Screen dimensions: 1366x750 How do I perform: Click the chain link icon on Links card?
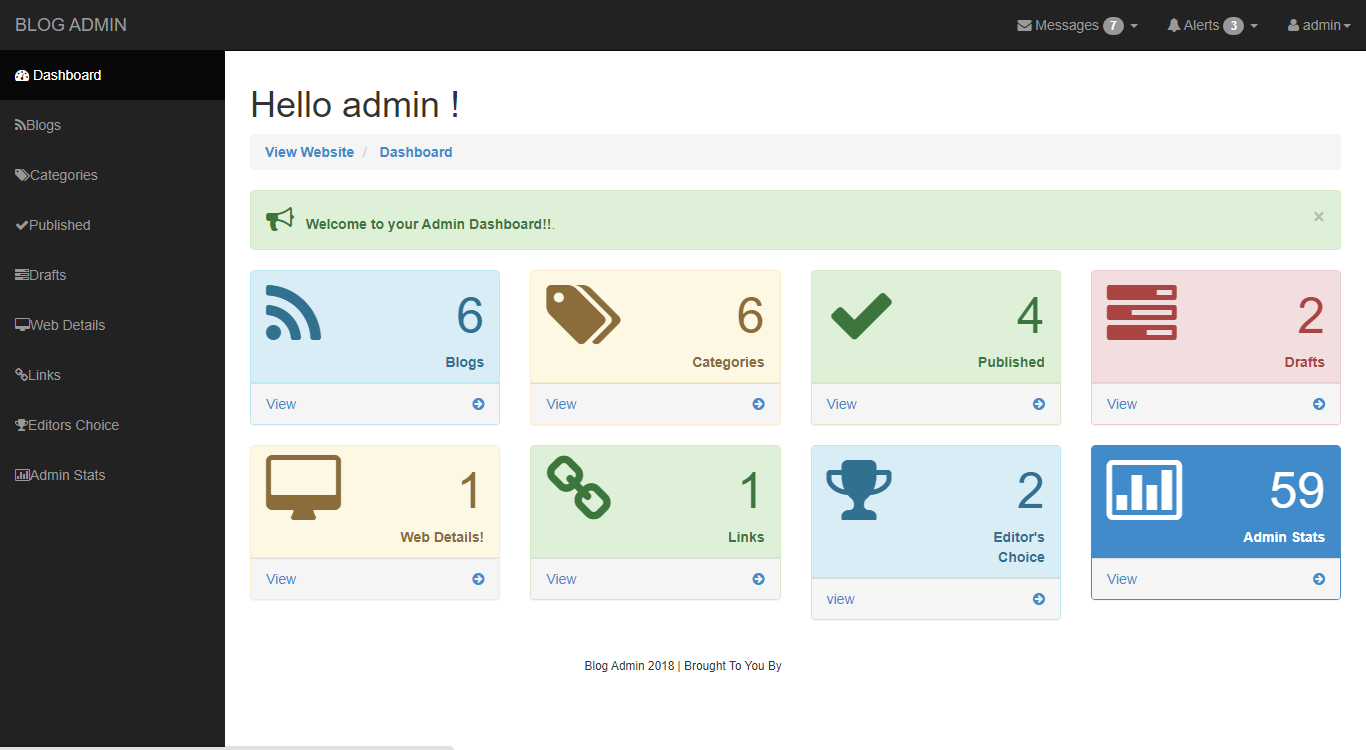click(578, 487)
